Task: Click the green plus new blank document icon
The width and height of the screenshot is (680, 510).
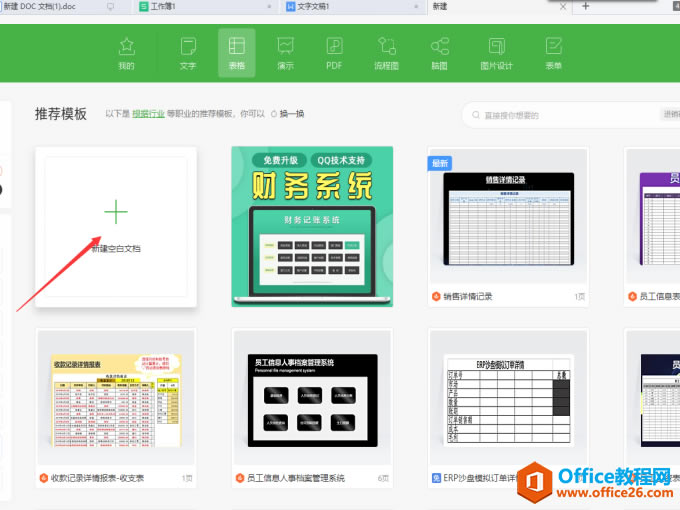Action: (x=116, y=212)
